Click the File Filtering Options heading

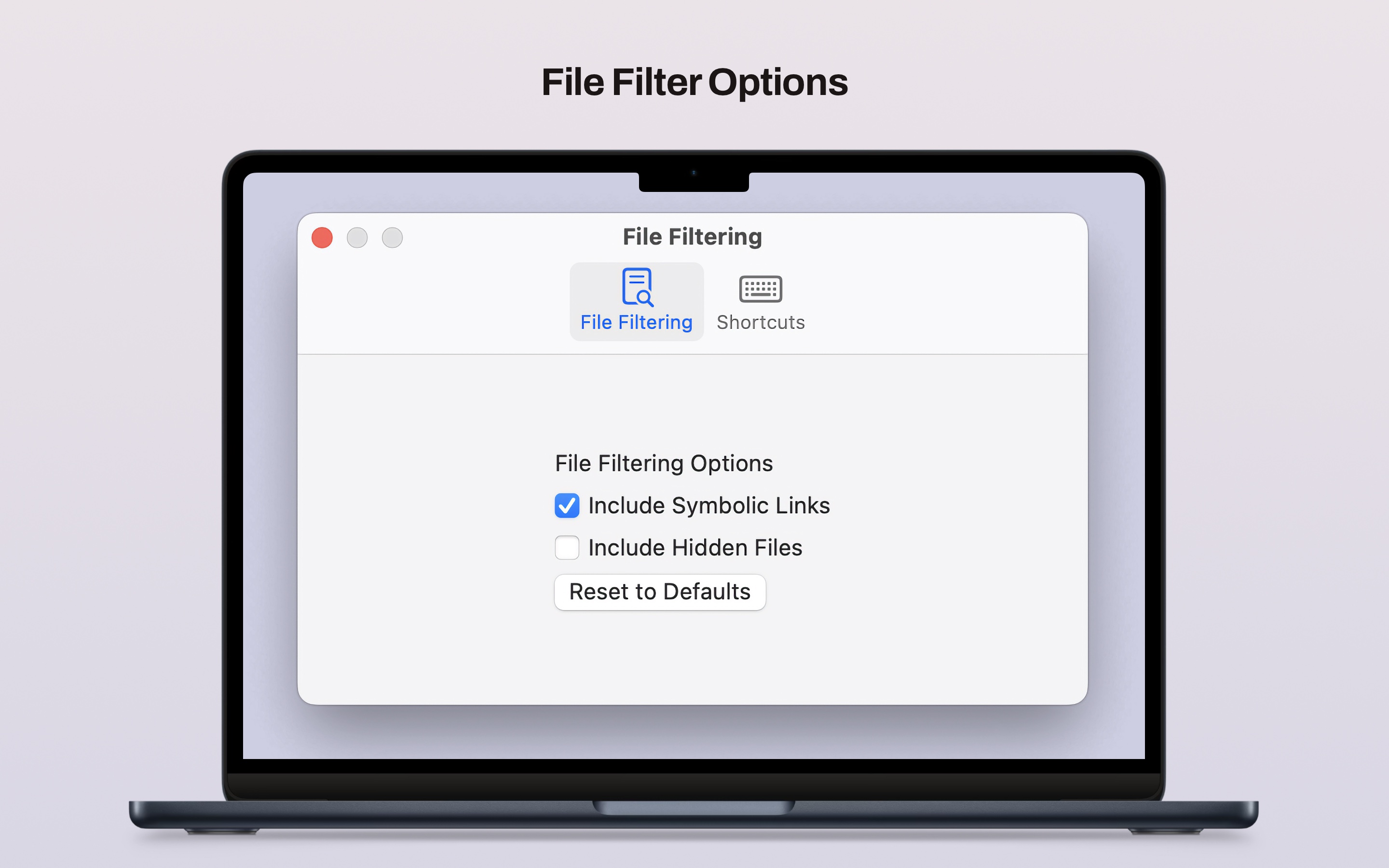pyautogui.click(x=664, y=463)
